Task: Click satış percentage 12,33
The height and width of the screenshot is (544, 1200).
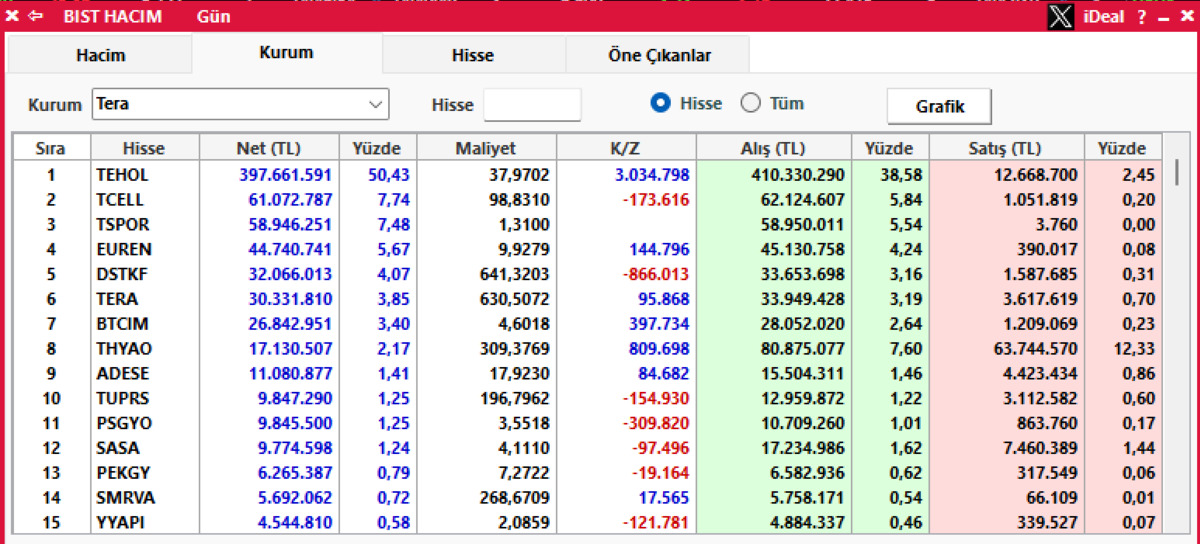Action: (1135, 349)
